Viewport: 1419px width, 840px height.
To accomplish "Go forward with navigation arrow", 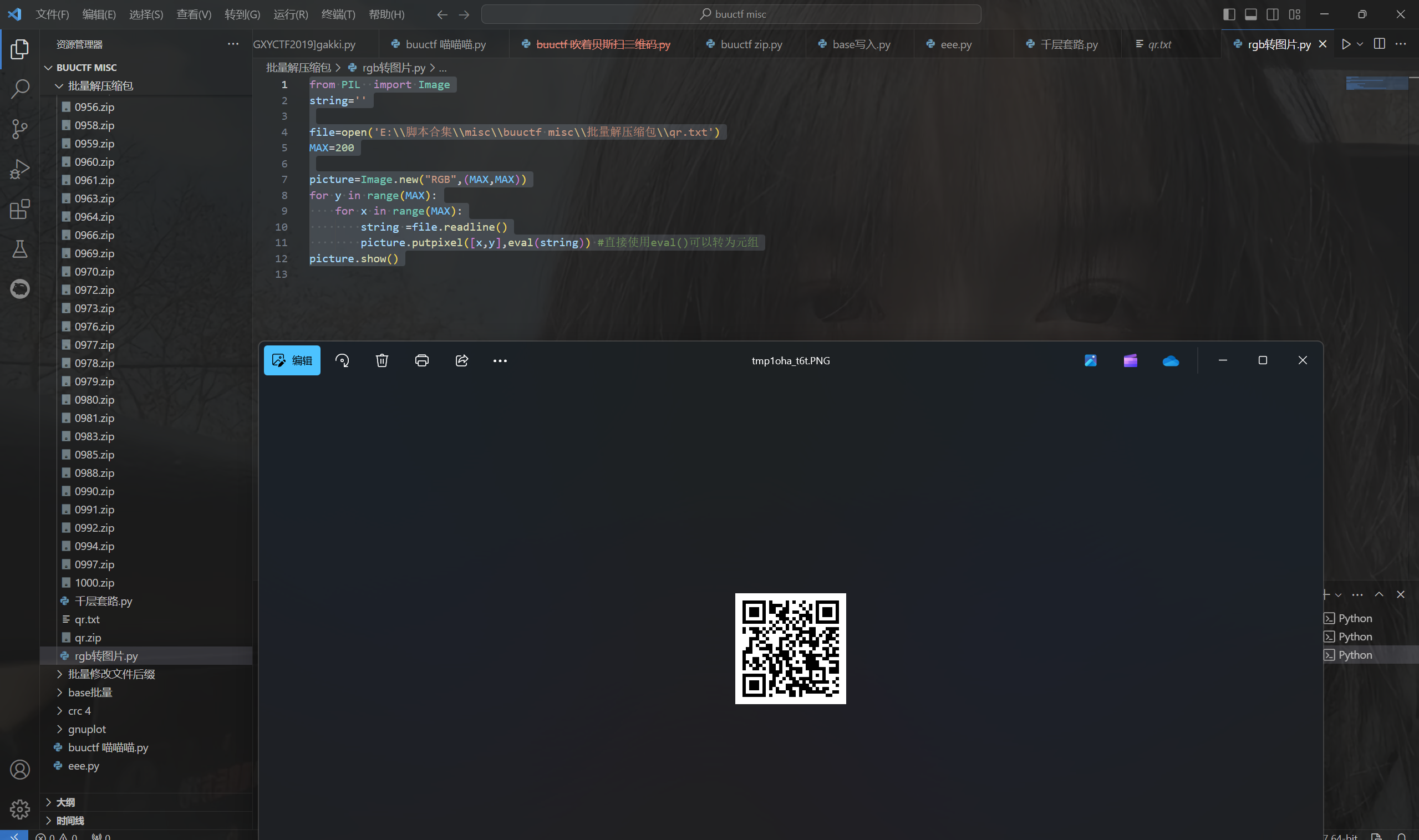I will (464, 14).
